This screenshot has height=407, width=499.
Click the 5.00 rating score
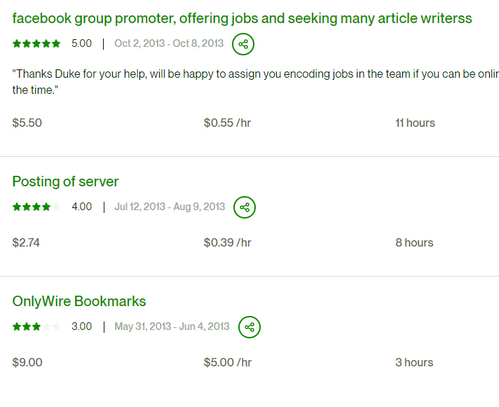pyautogui.click(x=82, y=43)
